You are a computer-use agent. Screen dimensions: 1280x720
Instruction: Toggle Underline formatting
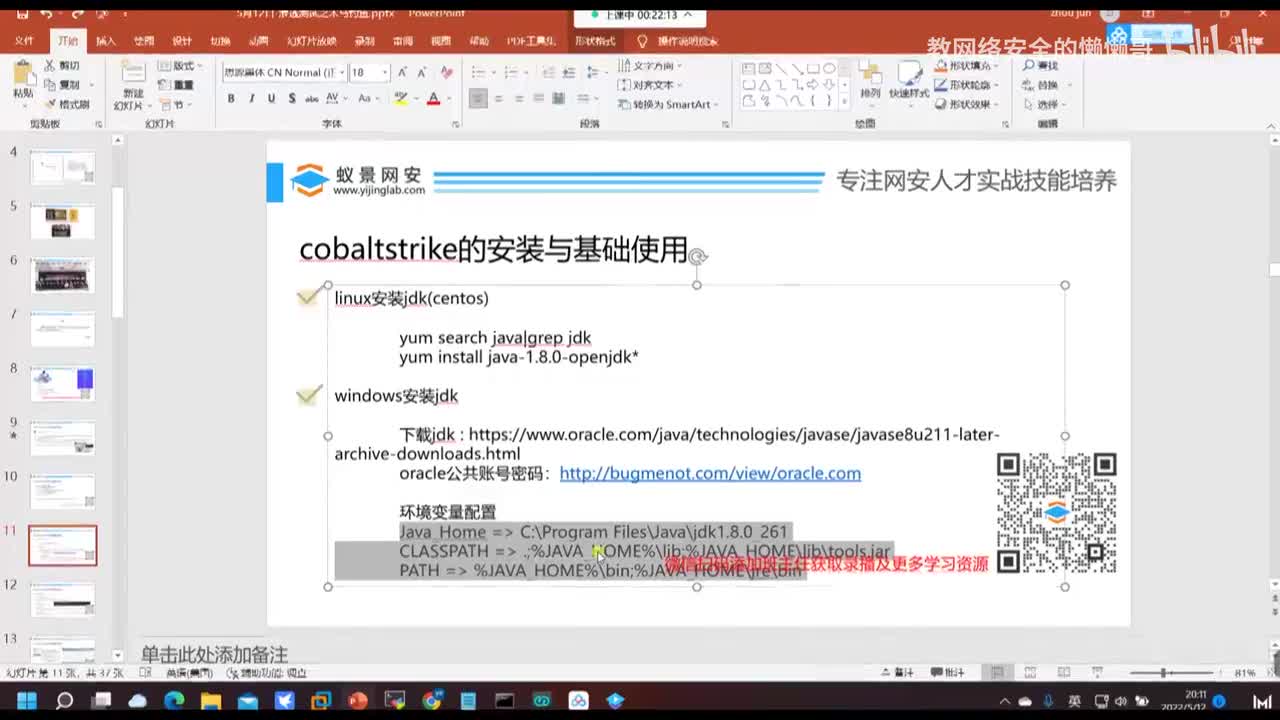pyautogui.click(x=271, y=98)
